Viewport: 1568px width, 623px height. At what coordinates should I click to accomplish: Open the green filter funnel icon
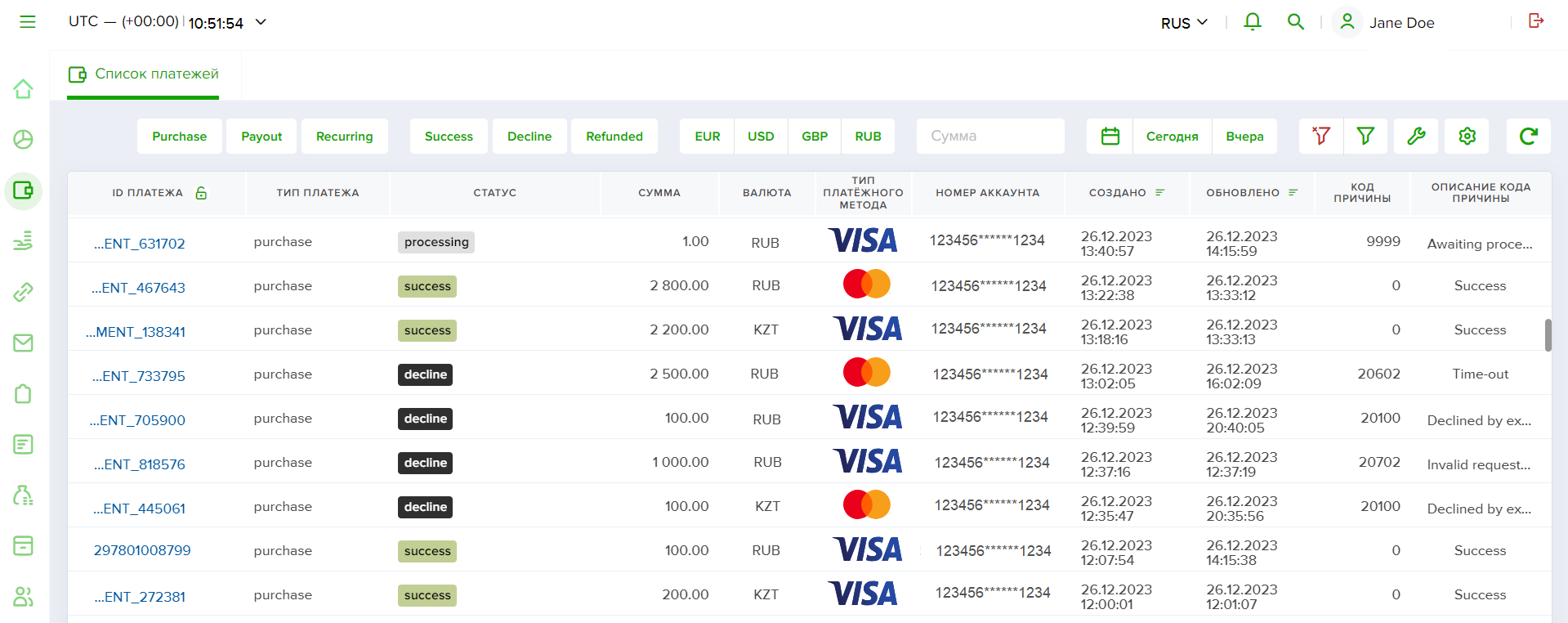click(x=1365, y=136)
